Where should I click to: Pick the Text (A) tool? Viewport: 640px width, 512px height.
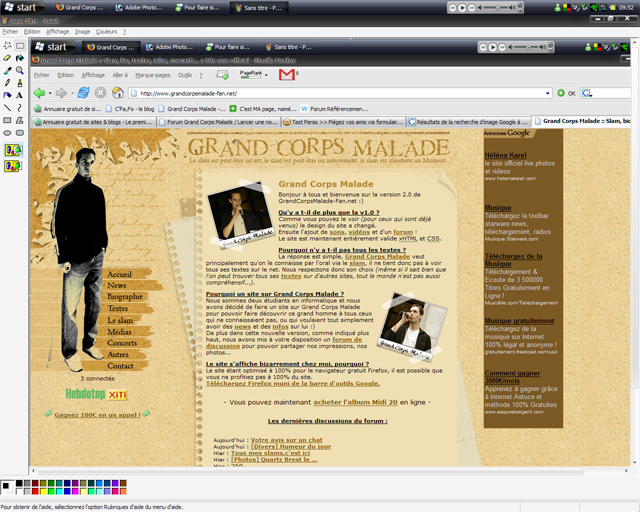pos(20,96)
